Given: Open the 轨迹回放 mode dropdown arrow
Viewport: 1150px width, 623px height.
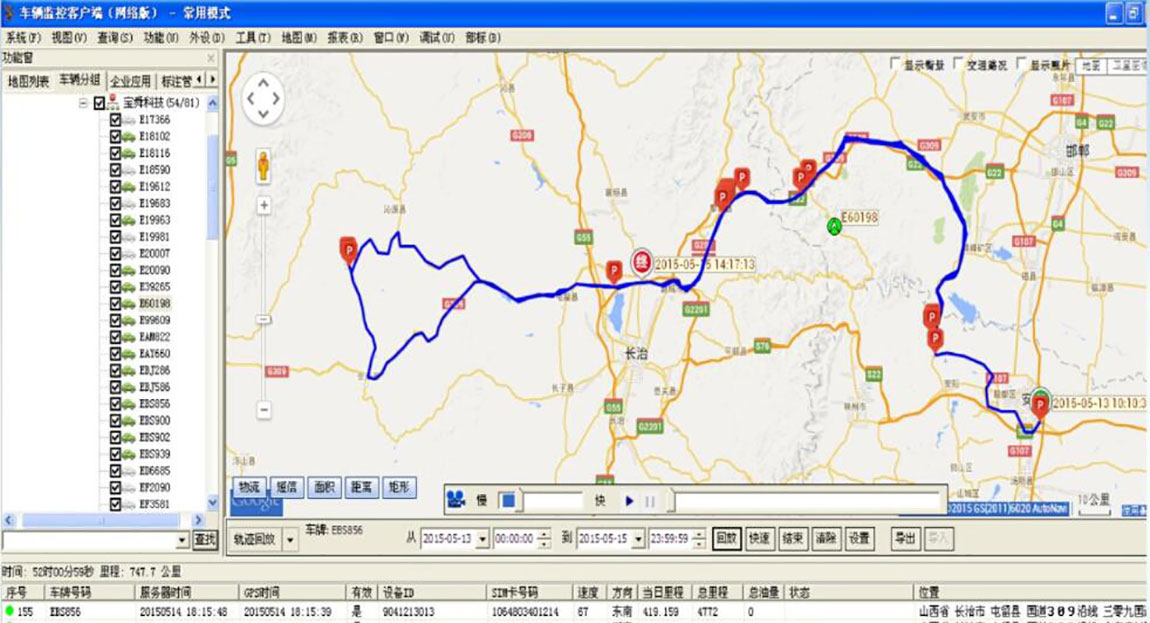Looking at the screenshot, I should click(290, 539).
